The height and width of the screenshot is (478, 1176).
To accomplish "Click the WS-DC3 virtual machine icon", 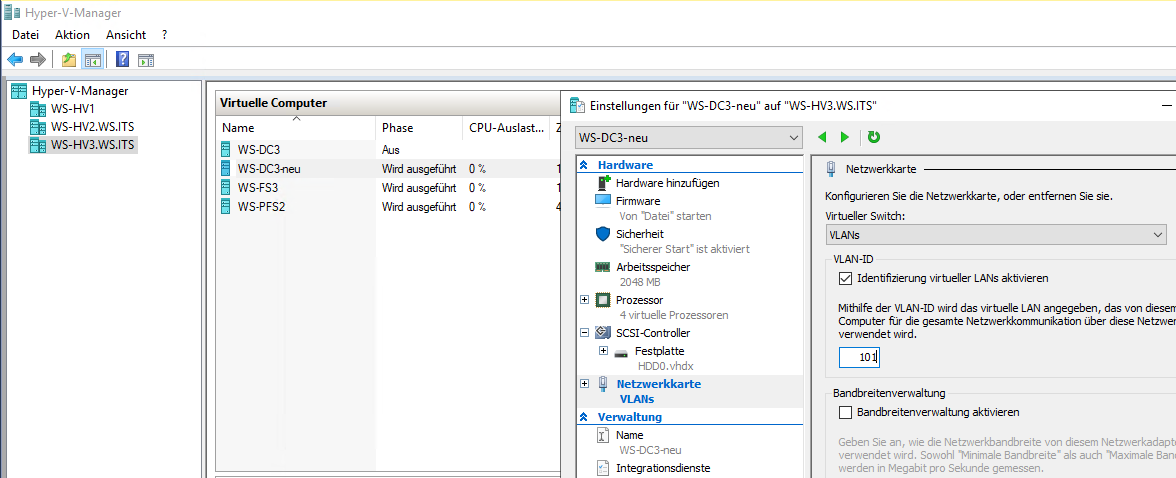I will click(226, 149).
